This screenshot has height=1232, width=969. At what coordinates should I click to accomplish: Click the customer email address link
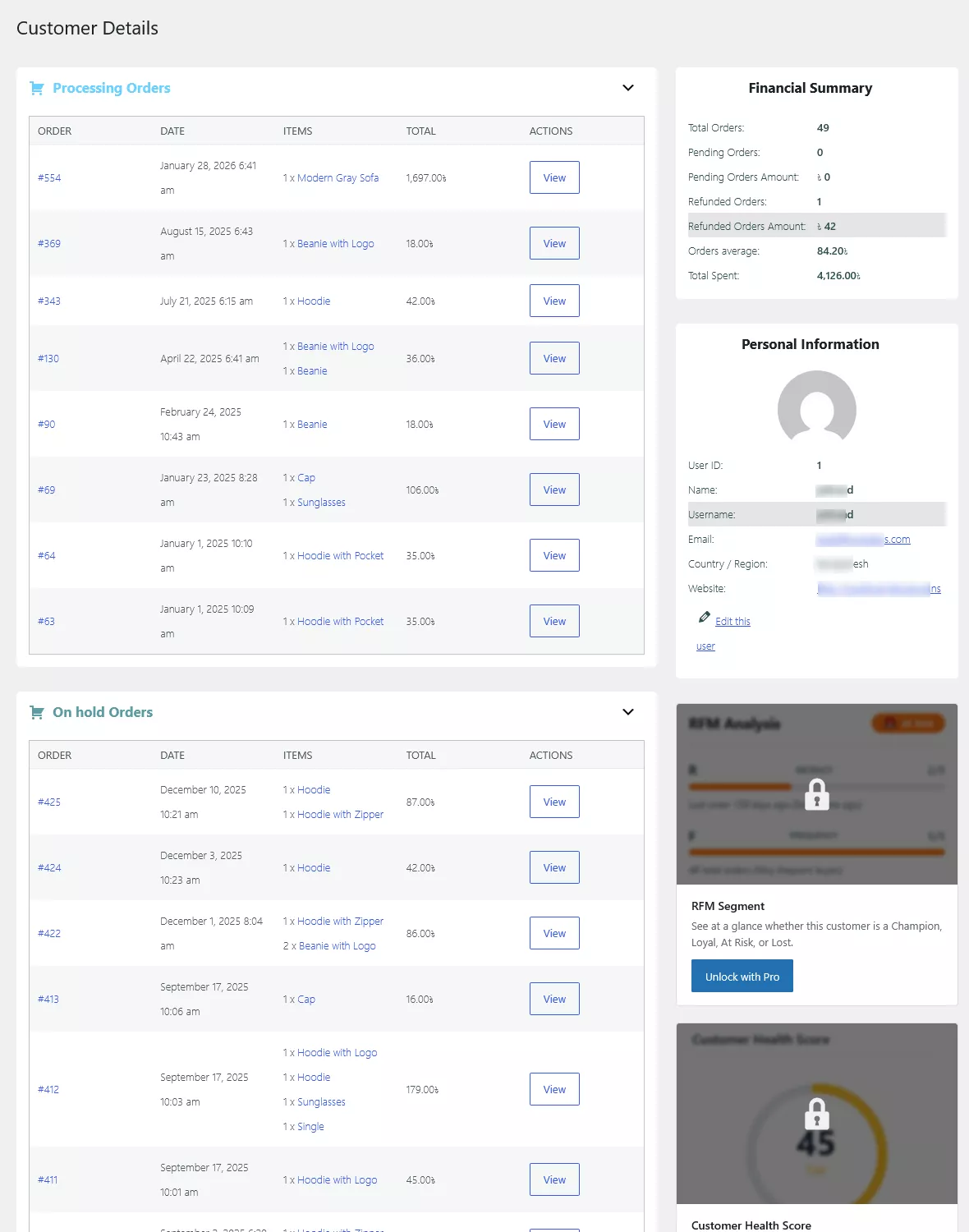863,540
